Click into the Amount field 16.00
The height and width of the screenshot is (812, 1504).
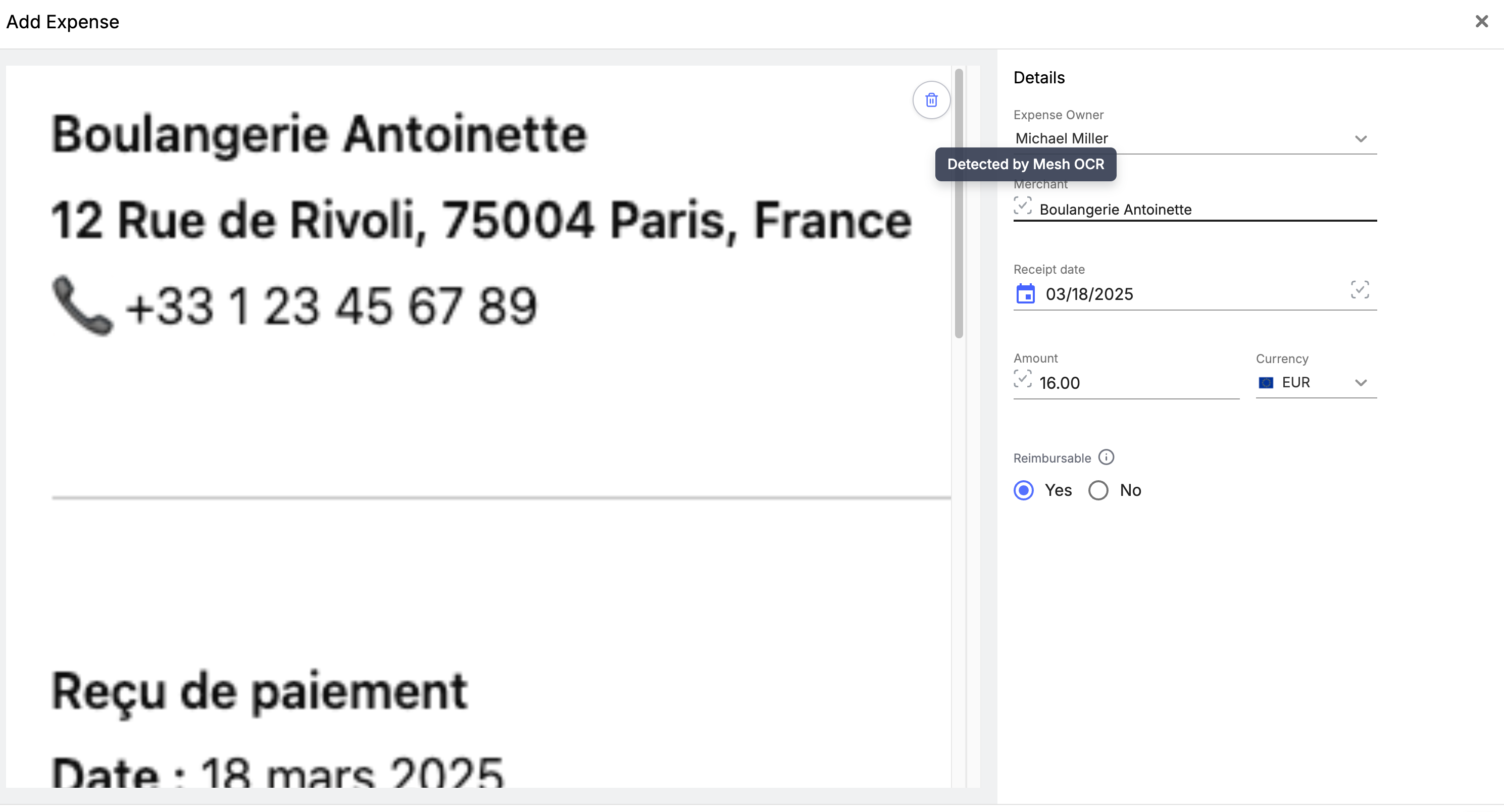(x=1060, y=383)
